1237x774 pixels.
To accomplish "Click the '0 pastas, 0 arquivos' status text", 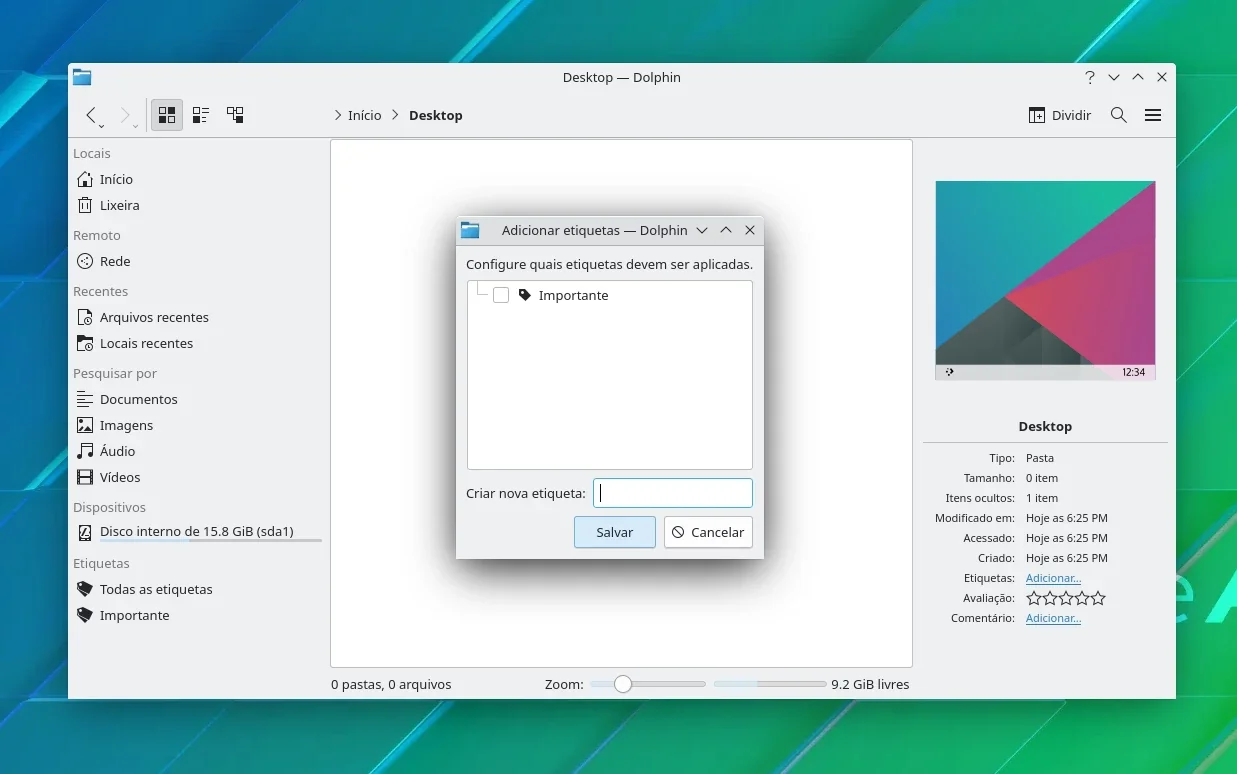I will point(391,684).
